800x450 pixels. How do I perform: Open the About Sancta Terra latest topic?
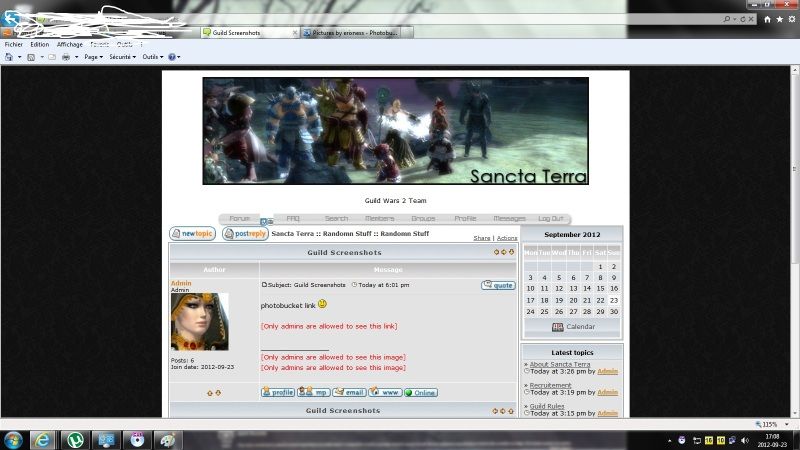coord(560,364)
